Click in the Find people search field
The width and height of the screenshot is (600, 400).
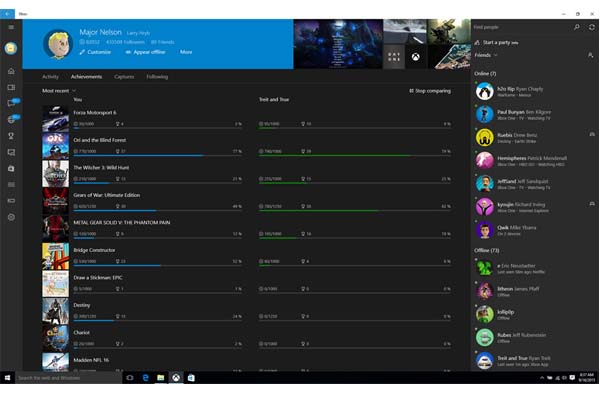pyautogui.click(x=522, y=27)
